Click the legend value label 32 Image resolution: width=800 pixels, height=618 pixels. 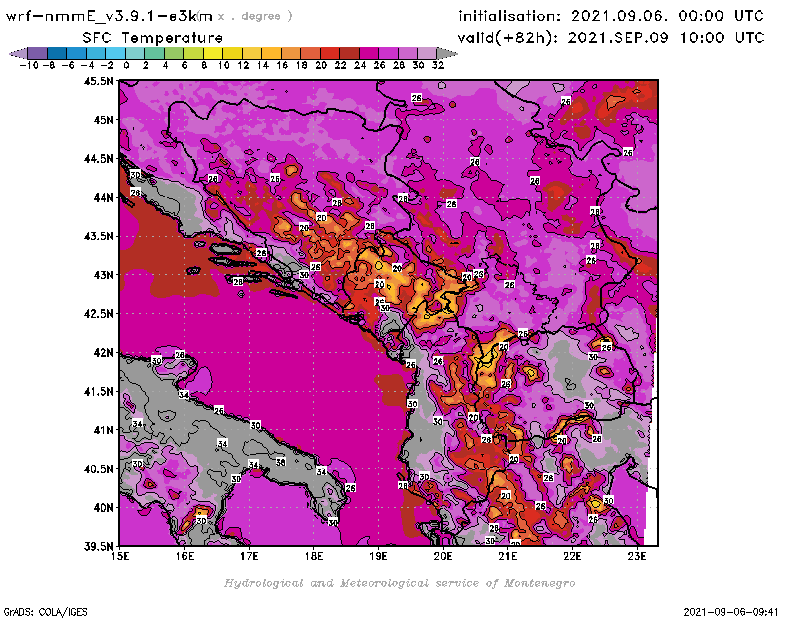pyautogui.click(x=438, y=65)
